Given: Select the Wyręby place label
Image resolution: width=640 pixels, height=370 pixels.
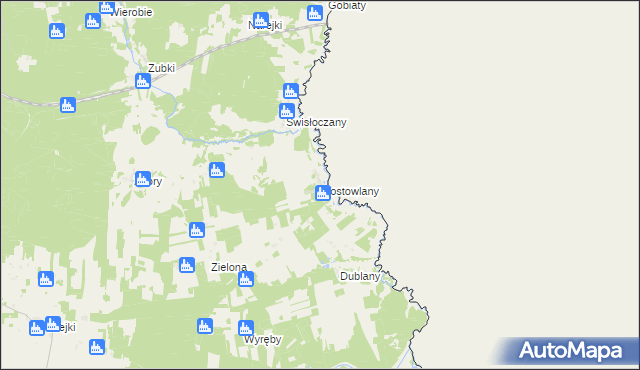Looking at the screenshot, I should (x=263, y=339).
